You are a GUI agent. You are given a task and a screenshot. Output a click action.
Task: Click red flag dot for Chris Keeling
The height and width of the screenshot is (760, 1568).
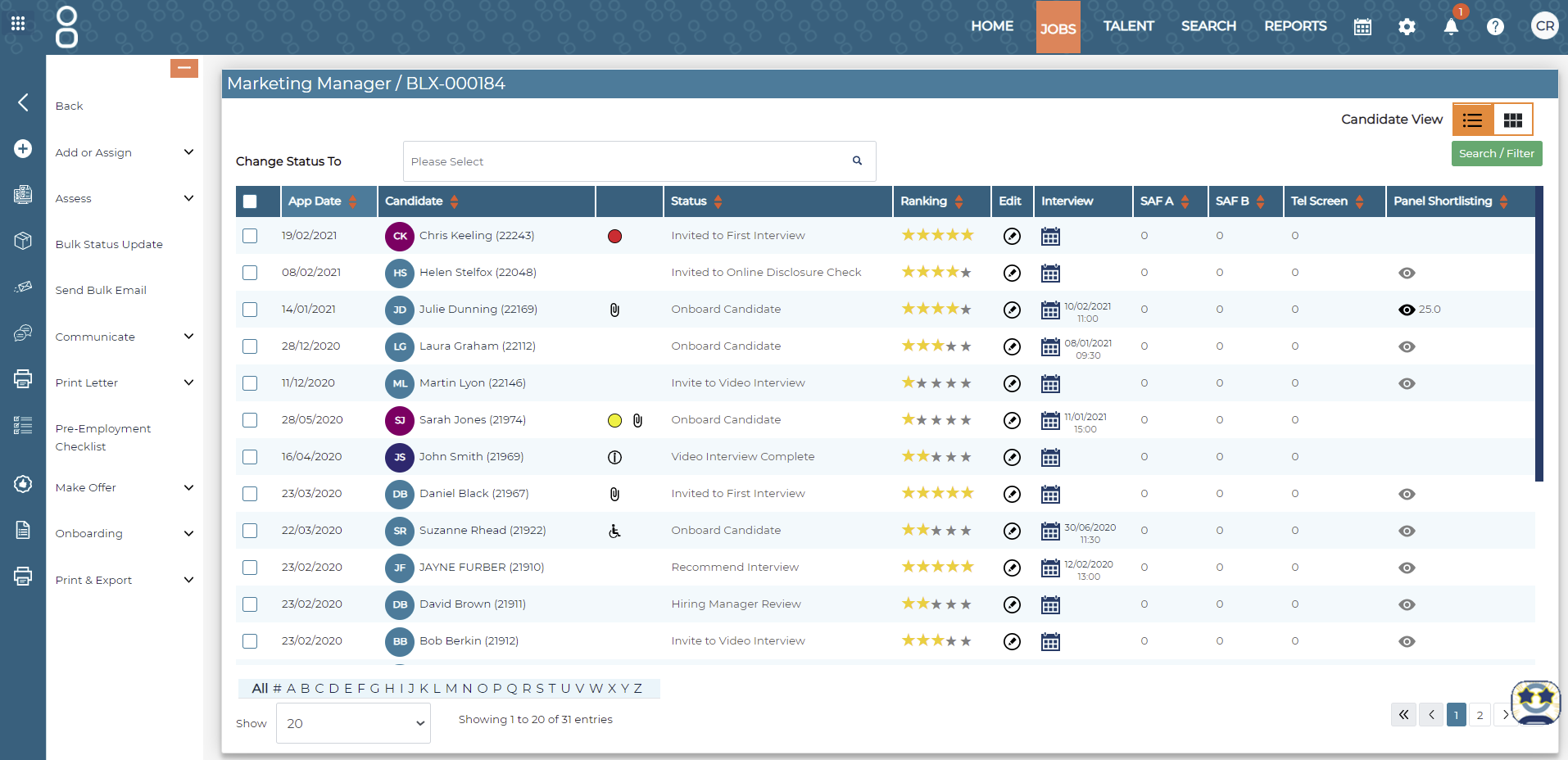(x=614, y=236)
